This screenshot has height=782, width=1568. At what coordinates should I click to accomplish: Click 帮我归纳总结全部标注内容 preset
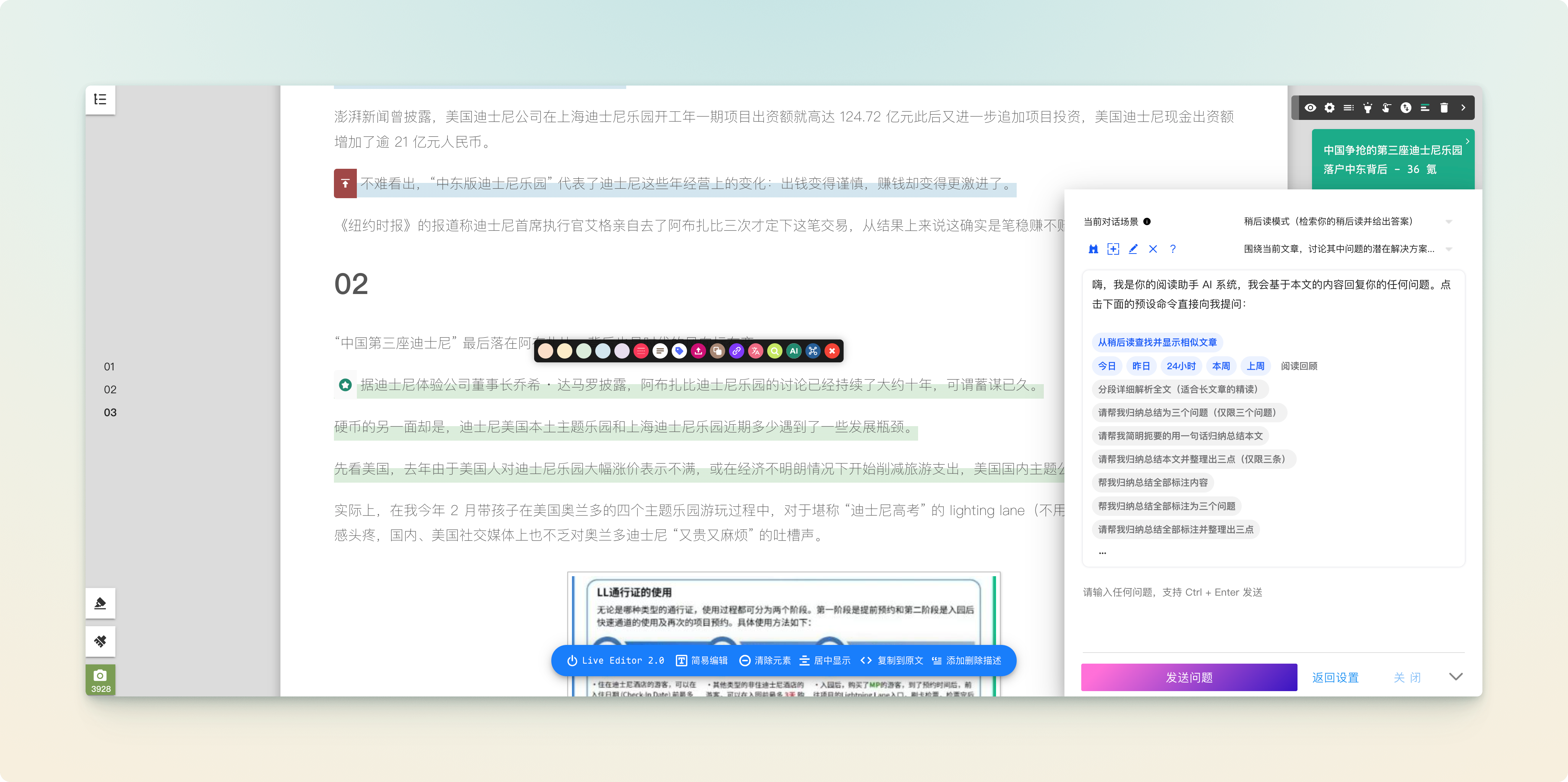point(1153,483)
